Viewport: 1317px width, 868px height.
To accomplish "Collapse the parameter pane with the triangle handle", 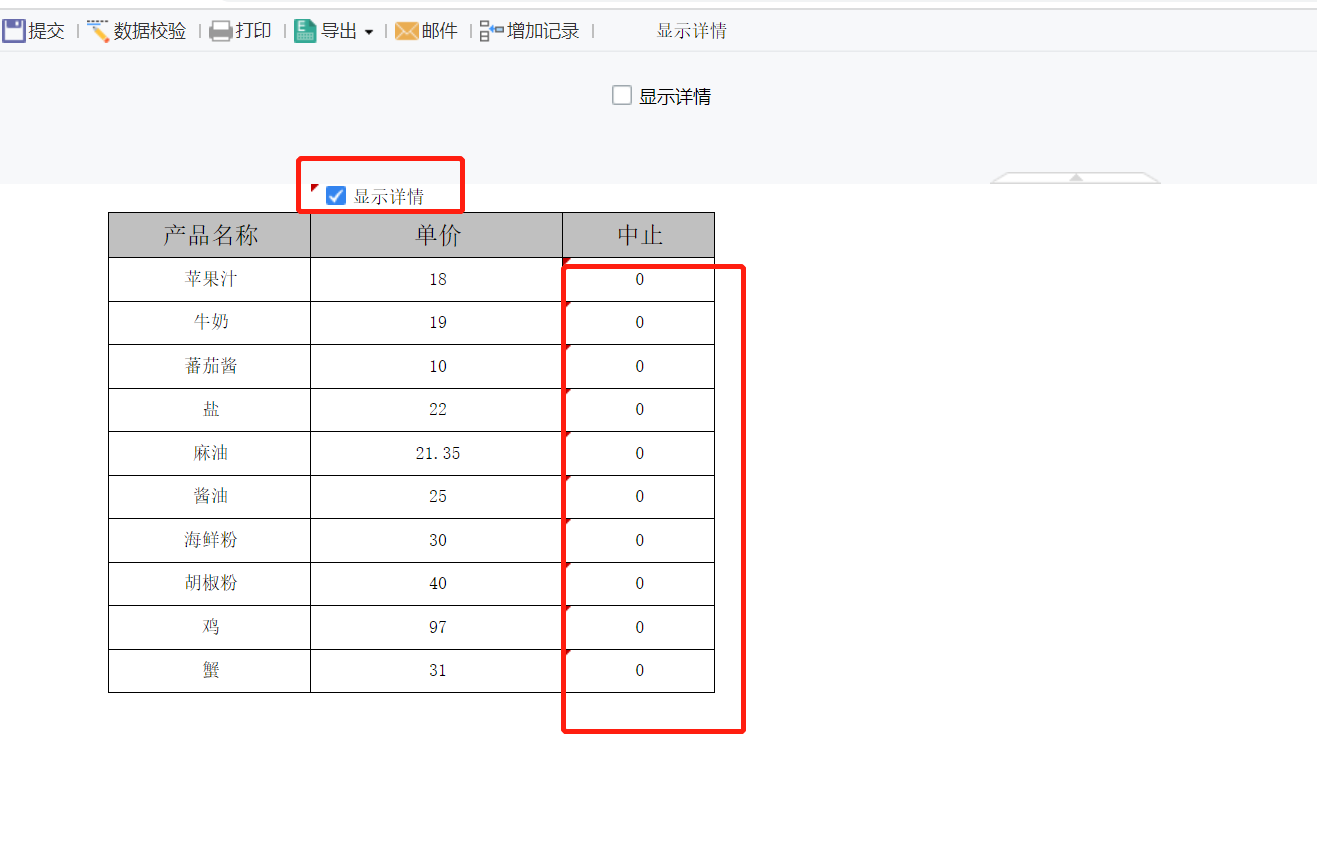I will coord(1076,177).
